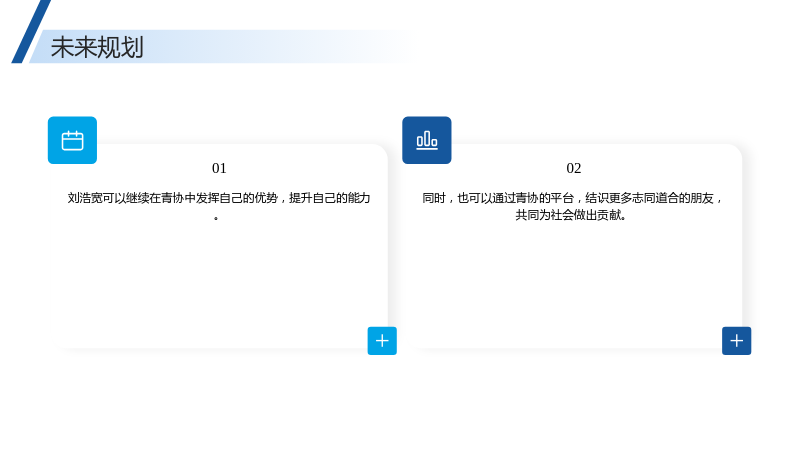Image resolution: width=800 pixels, height=450 pixels.
Task: Click the light blue plus icon
Action: click(382, 341)
